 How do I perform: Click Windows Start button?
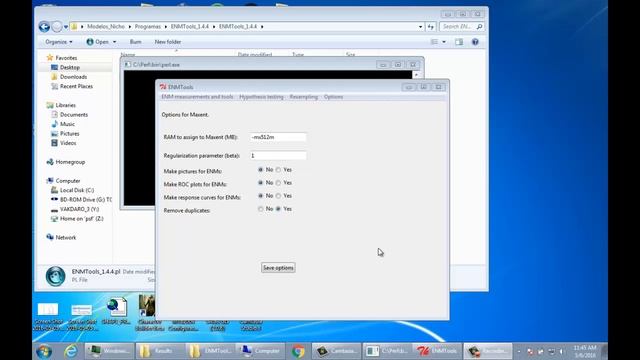point(44,351)
